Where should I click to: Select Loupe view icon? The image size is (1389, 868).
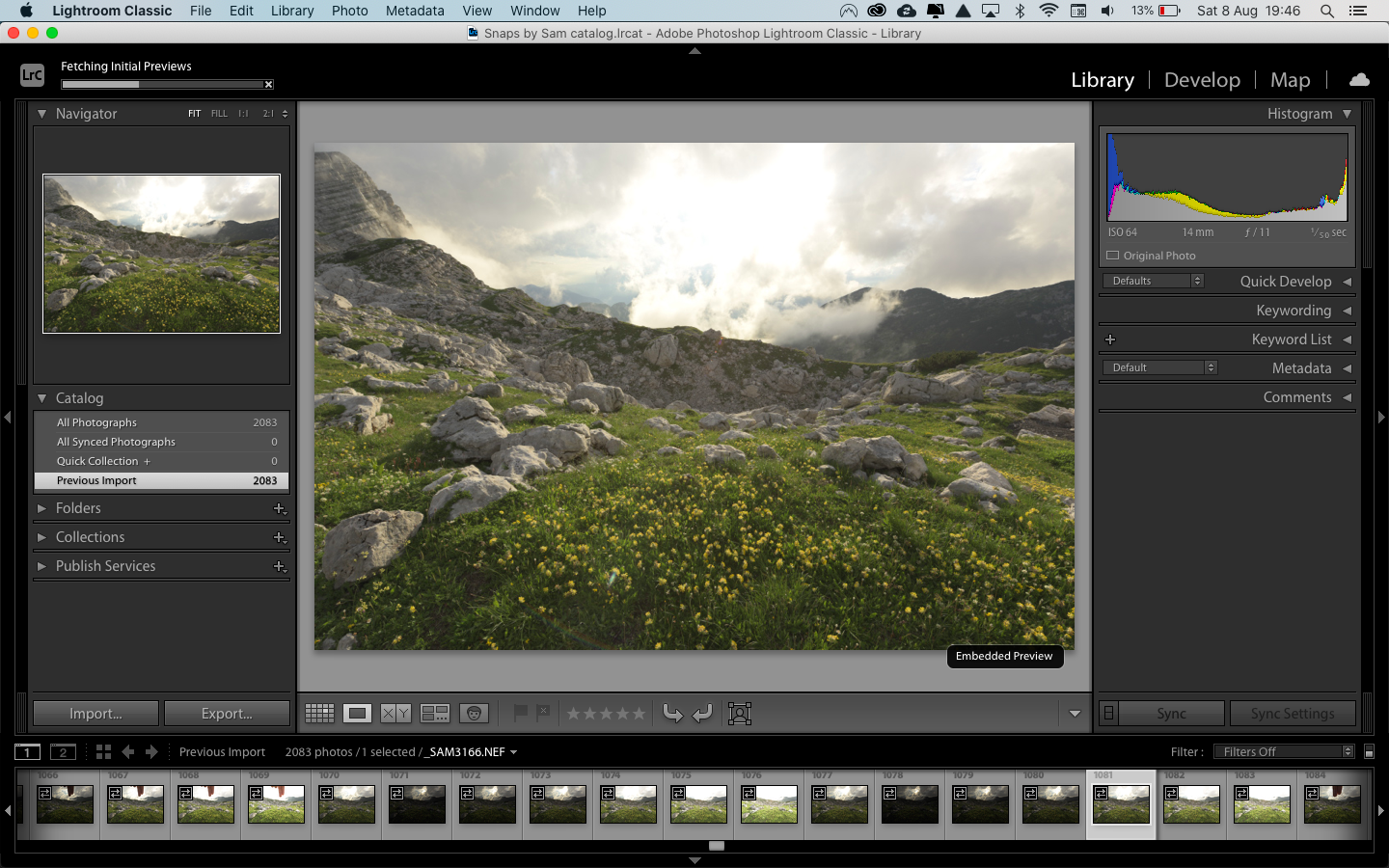[x=357, y=714]
